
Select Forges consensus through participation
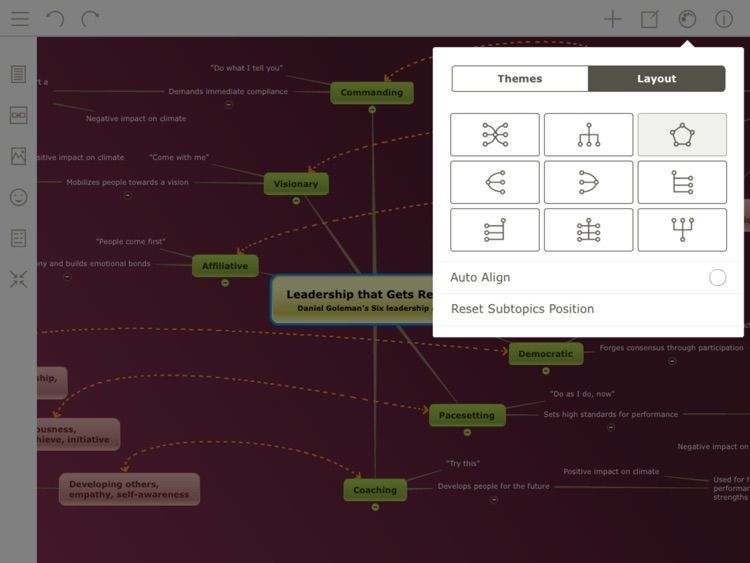coord(672,348)
